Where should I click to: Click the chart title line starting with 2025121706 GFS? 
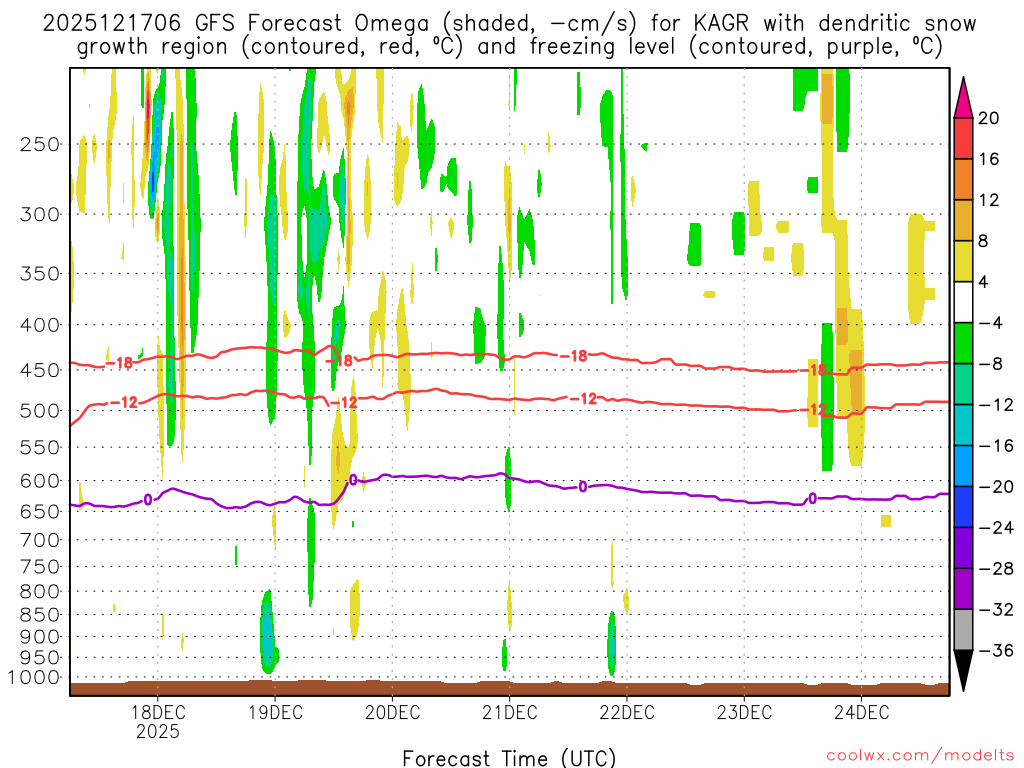(509, 23)
